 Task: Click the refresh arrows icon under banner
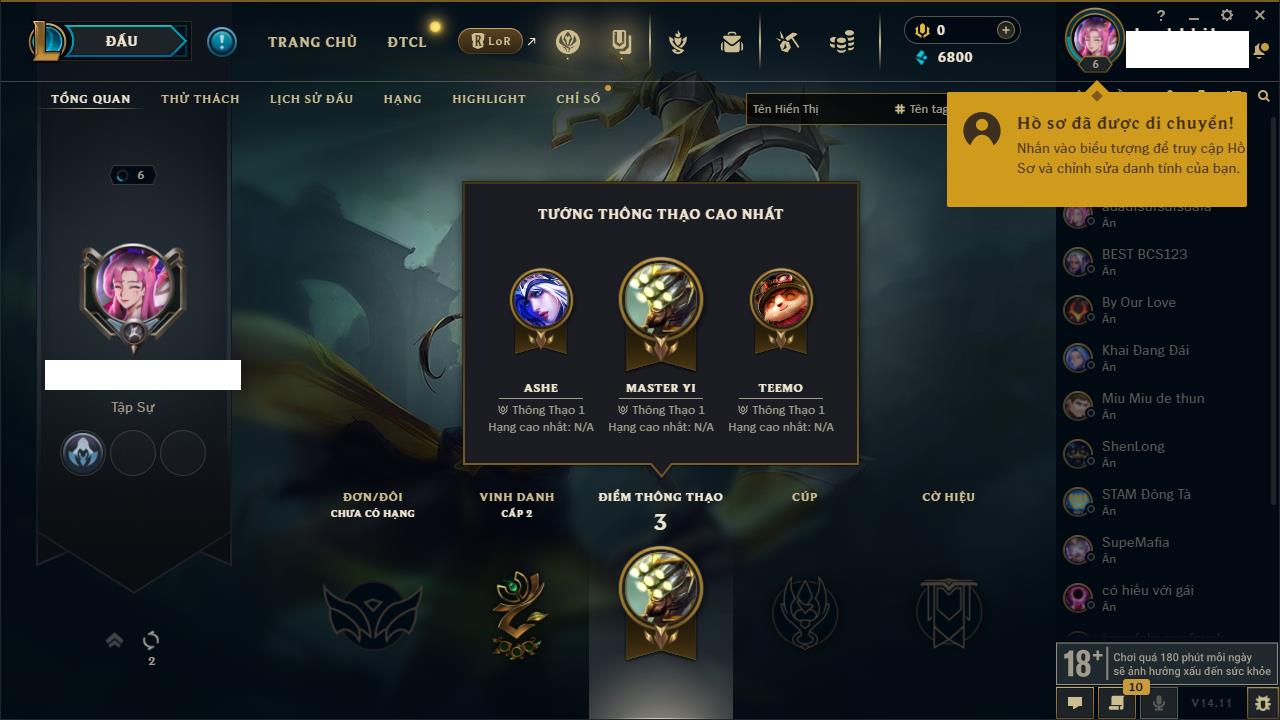(151, 640)
